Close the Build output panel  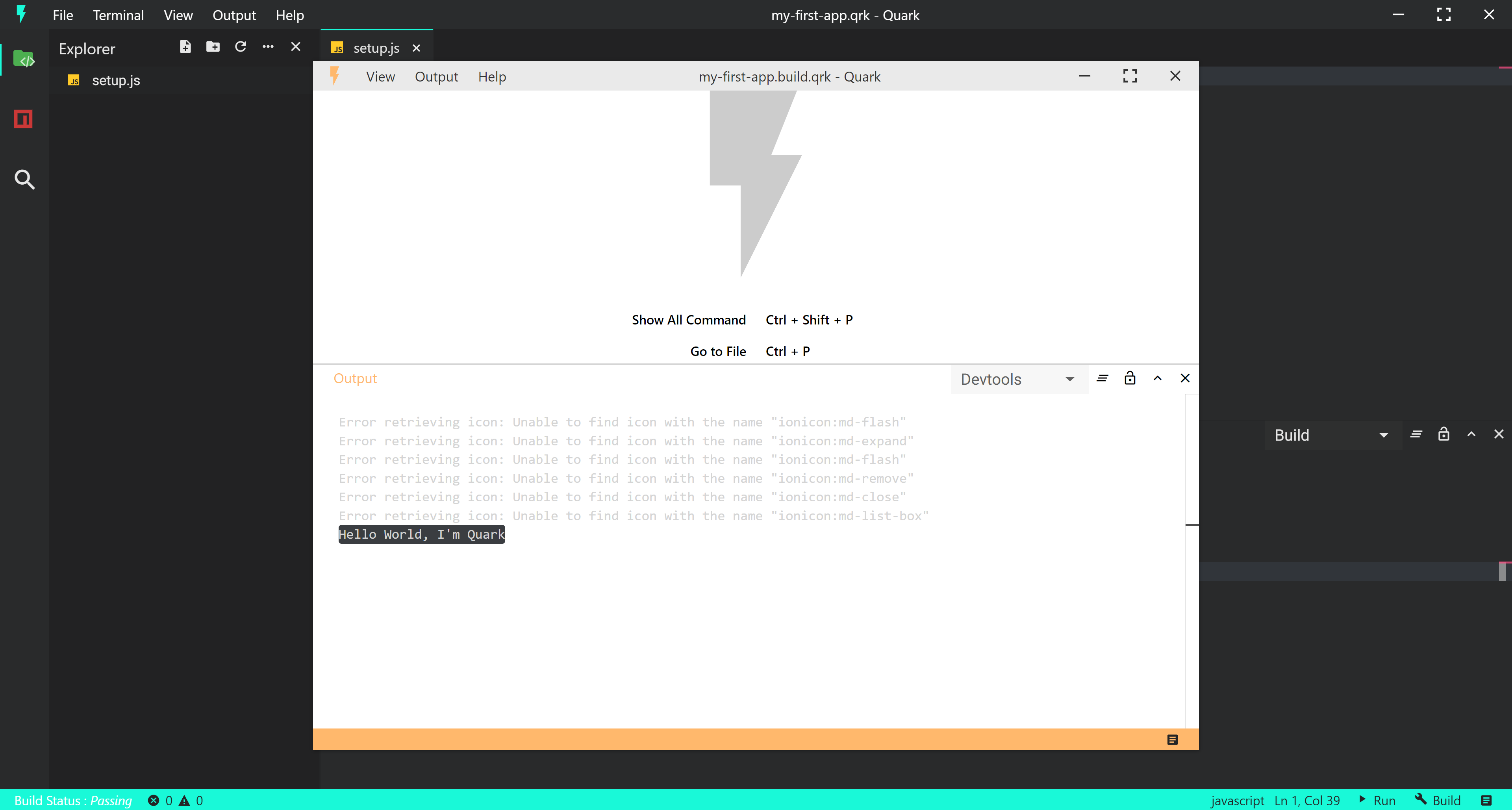coord(1499,434)
